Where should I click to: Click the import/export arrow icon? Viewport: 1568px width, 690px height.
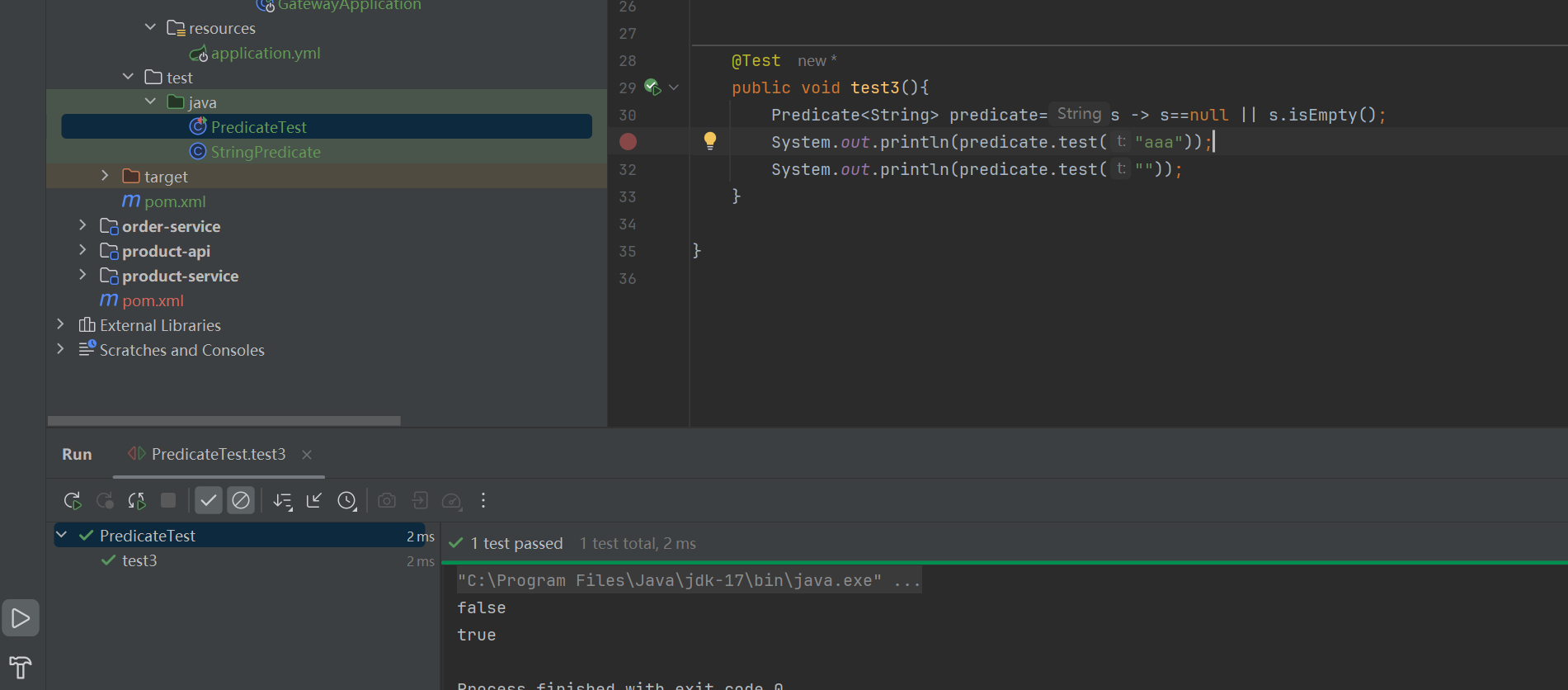[420, 500]
